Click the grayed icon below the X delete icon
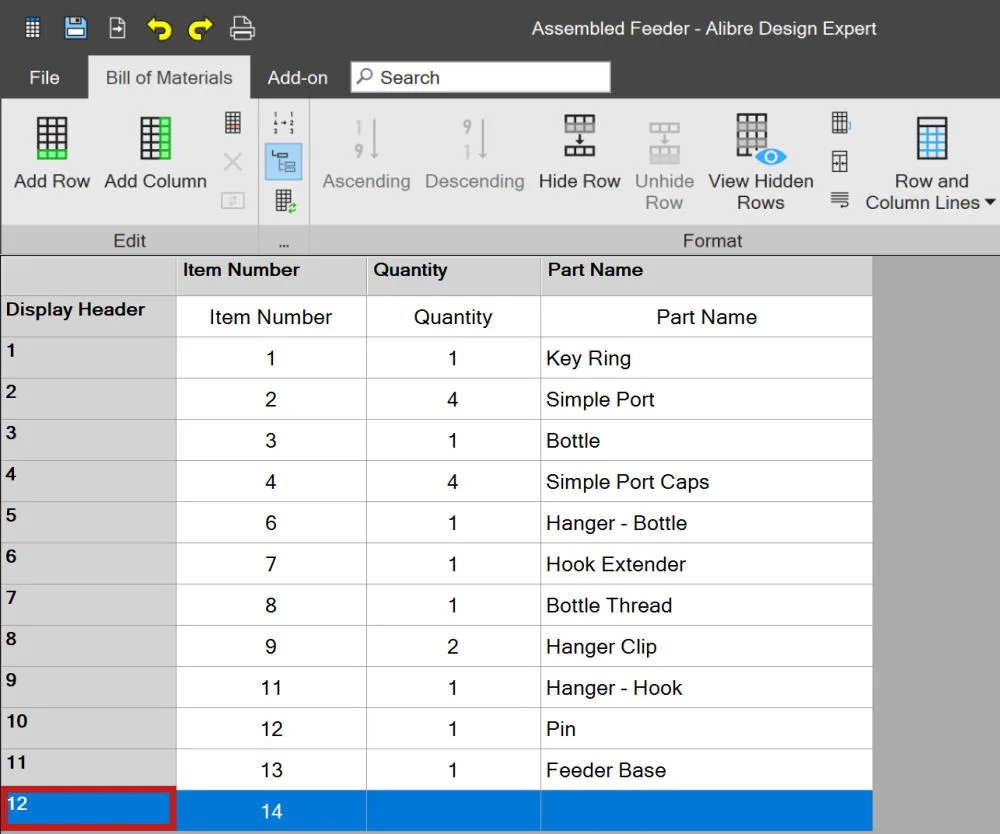The width and height of the screenshot is (1000, 834). (x=233, y=201)
